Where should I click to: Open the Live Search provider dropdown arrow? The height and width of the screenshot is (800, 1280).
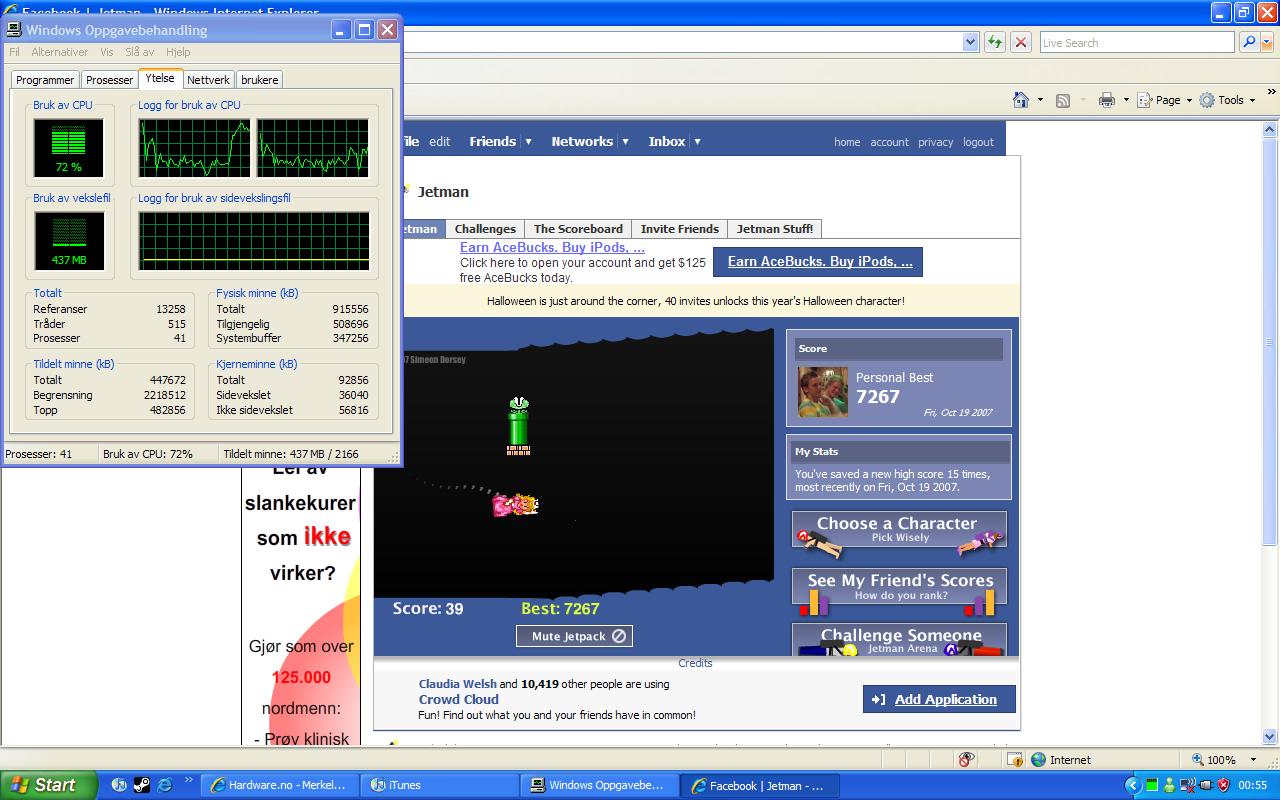(1267, 42)
